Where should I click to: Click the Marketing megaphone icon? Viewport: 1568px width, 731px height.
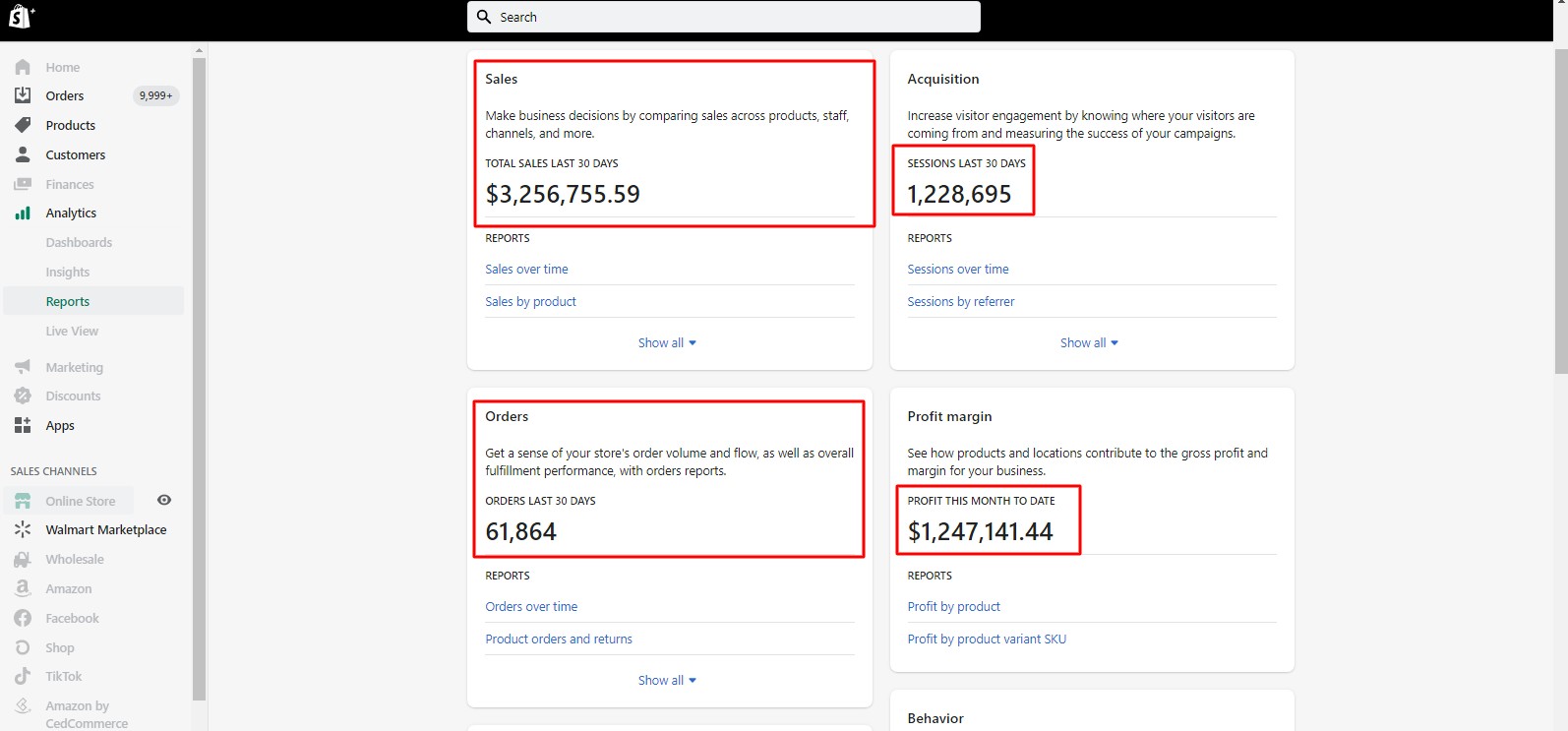click(x=23, y=367)
